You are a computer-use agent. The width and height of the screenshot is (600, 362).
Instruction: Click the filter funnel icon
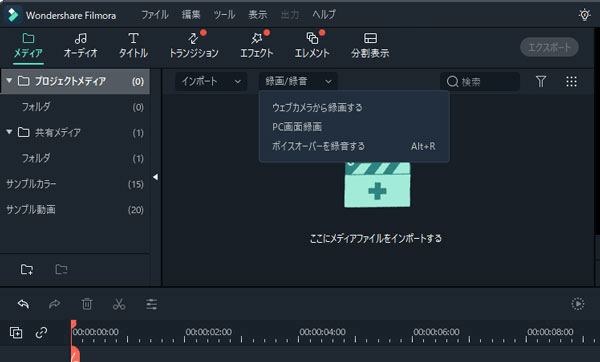(x=541, y=81)
